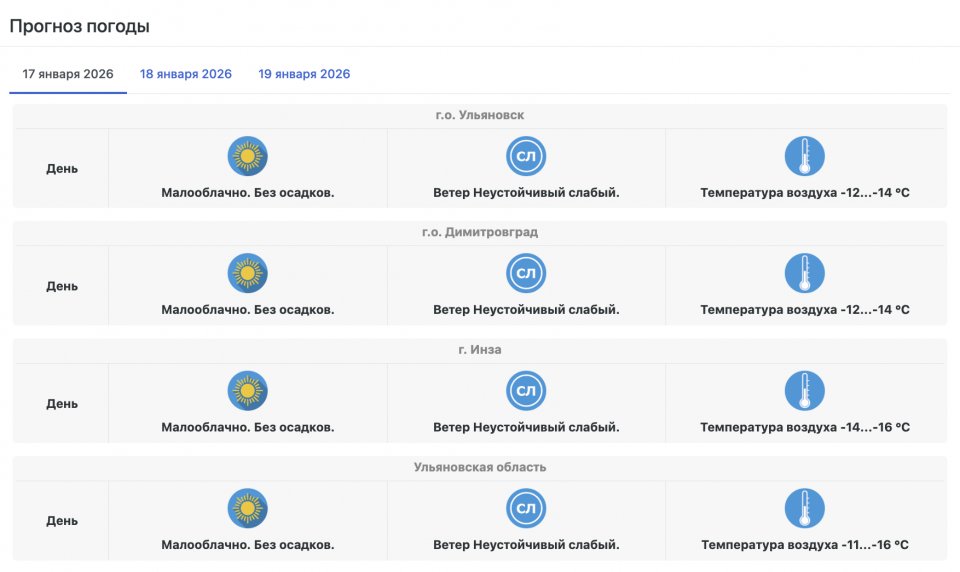Click the Ульяновская область section header
The image size is (960, 572).
click(480, 467)
